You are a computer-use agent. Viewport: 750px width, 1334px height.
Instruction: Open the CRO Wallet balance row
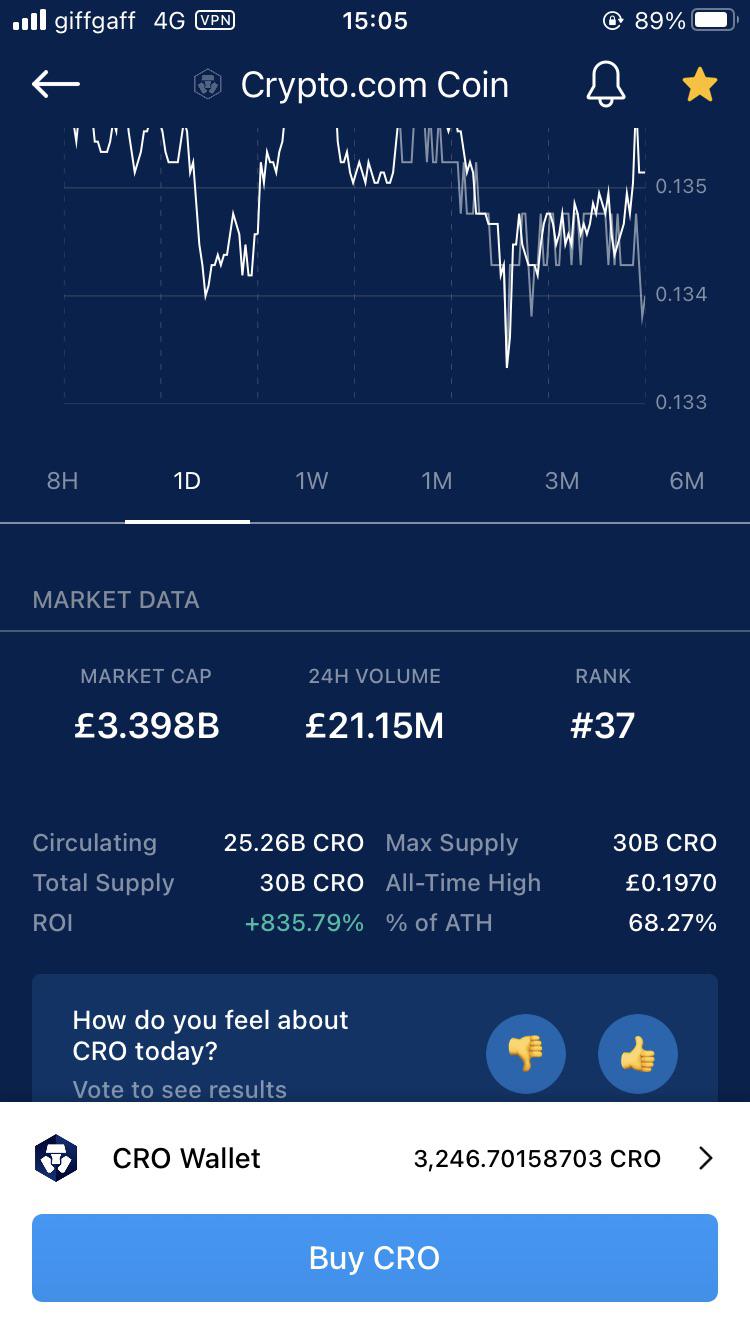[x=375, y=1158]
